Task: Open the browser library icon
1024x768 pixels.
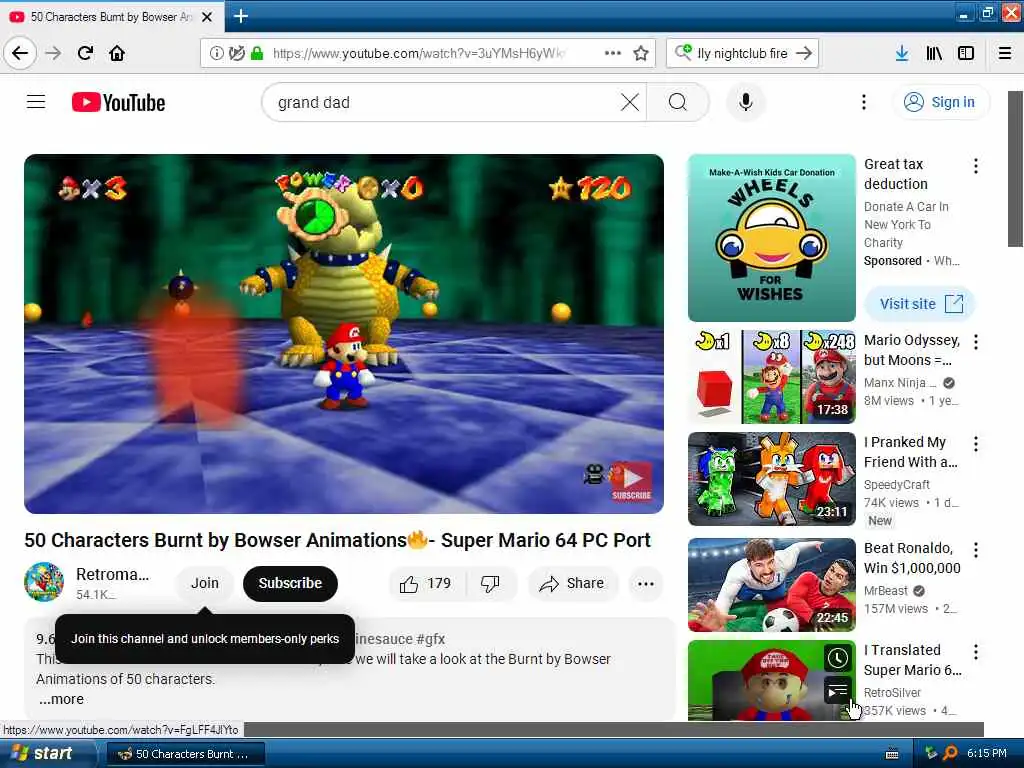Action: click(934, 53)
